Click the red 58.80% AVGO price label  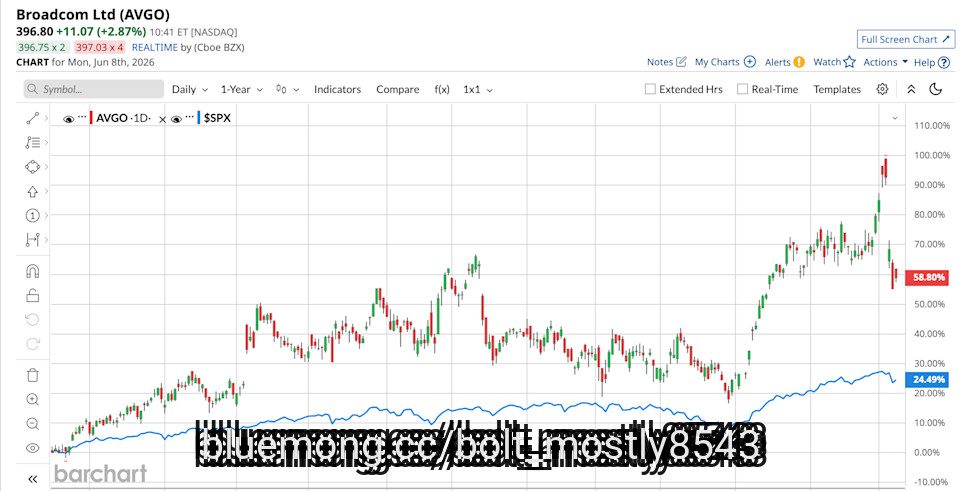point(928,277)
